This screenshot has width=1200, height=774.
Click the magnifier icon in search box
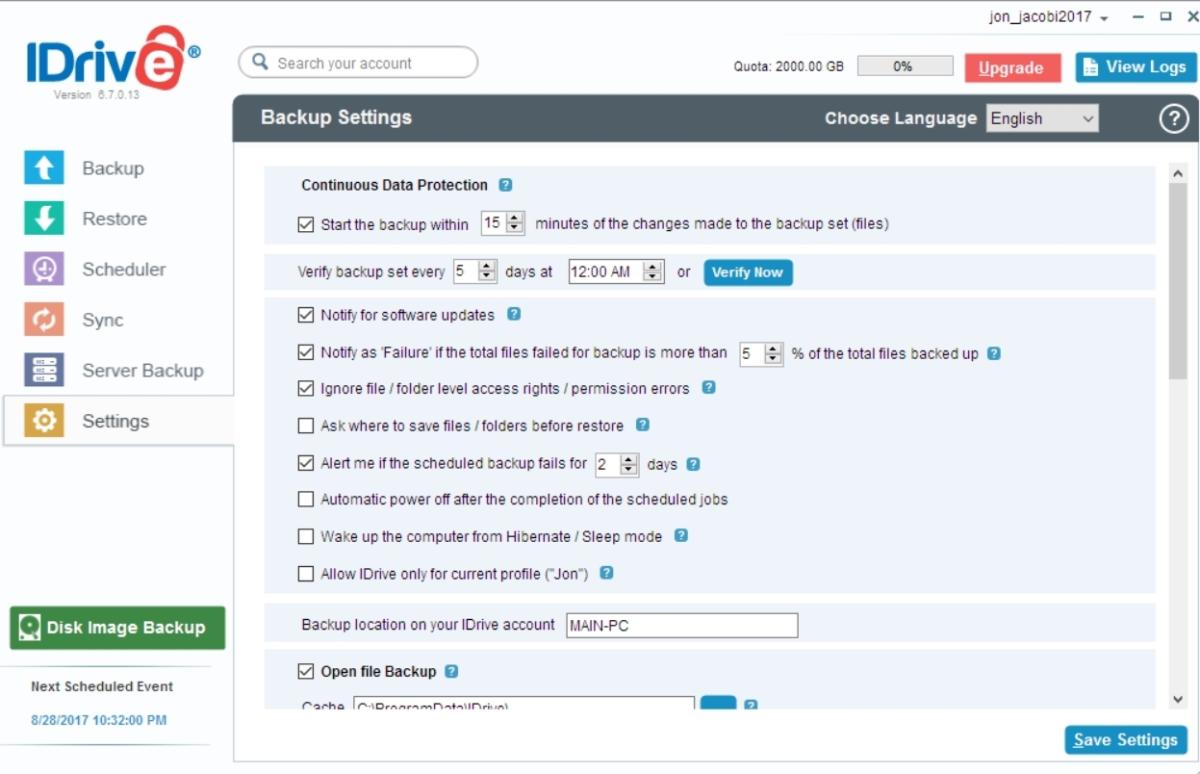260,62
